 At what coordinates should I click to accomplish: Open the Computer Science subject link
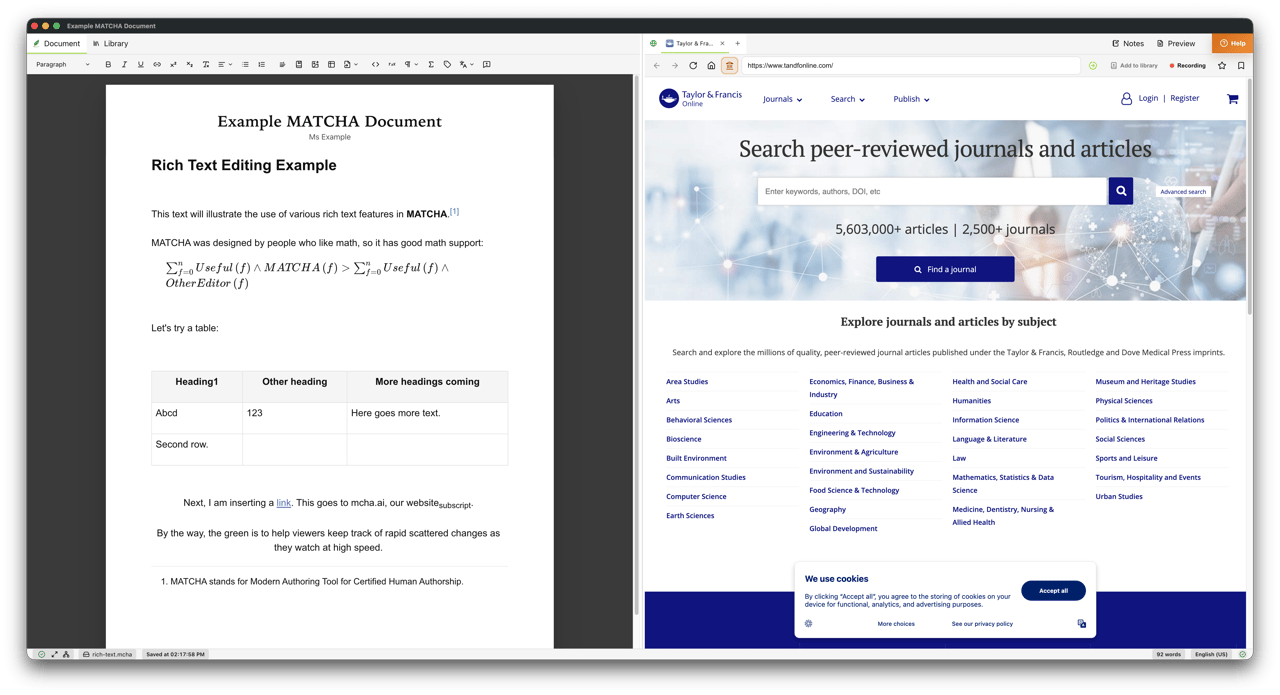[696, 496]
